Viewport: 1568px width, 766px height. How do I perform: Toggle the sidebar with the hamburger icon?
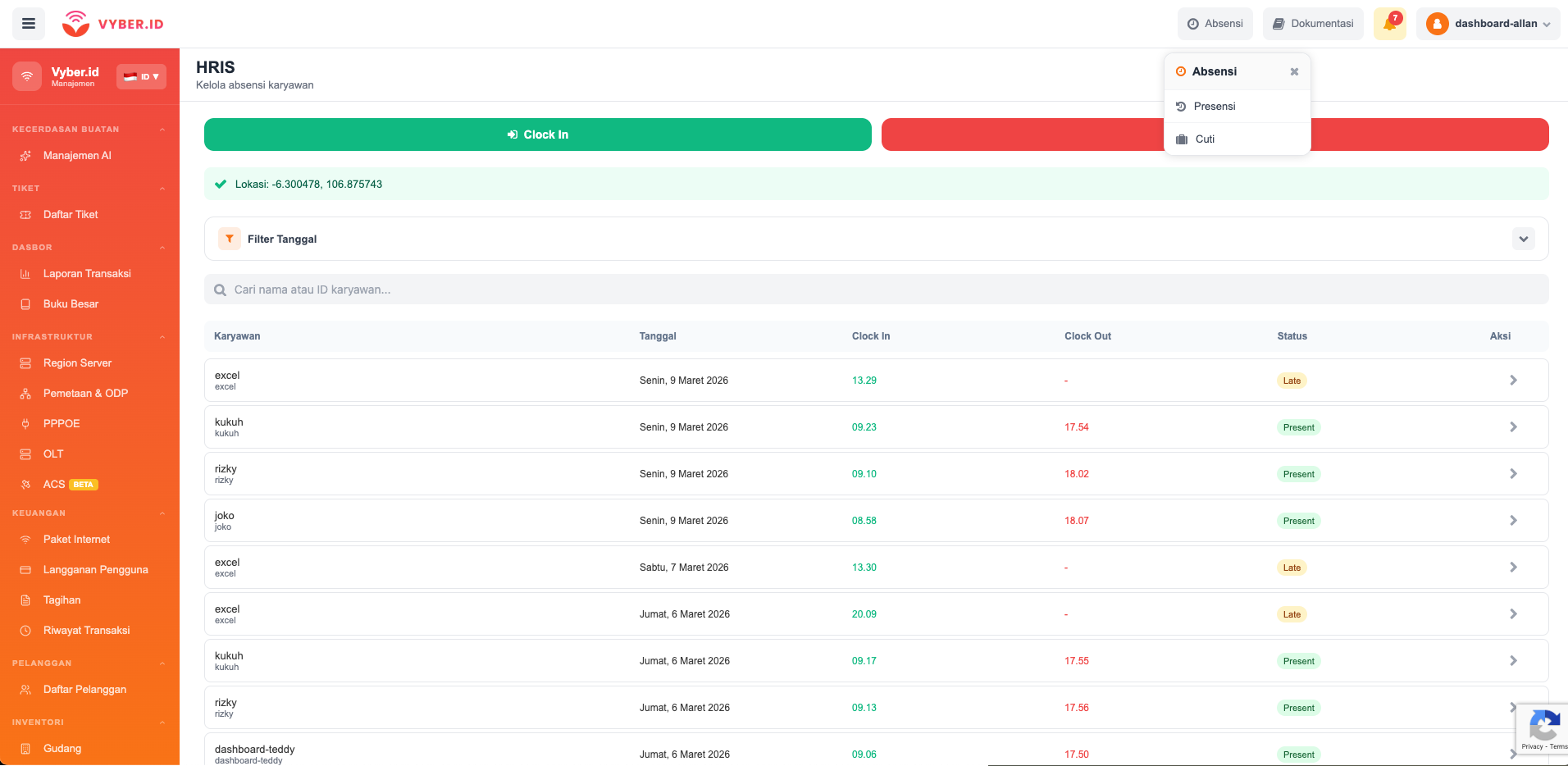28,23
